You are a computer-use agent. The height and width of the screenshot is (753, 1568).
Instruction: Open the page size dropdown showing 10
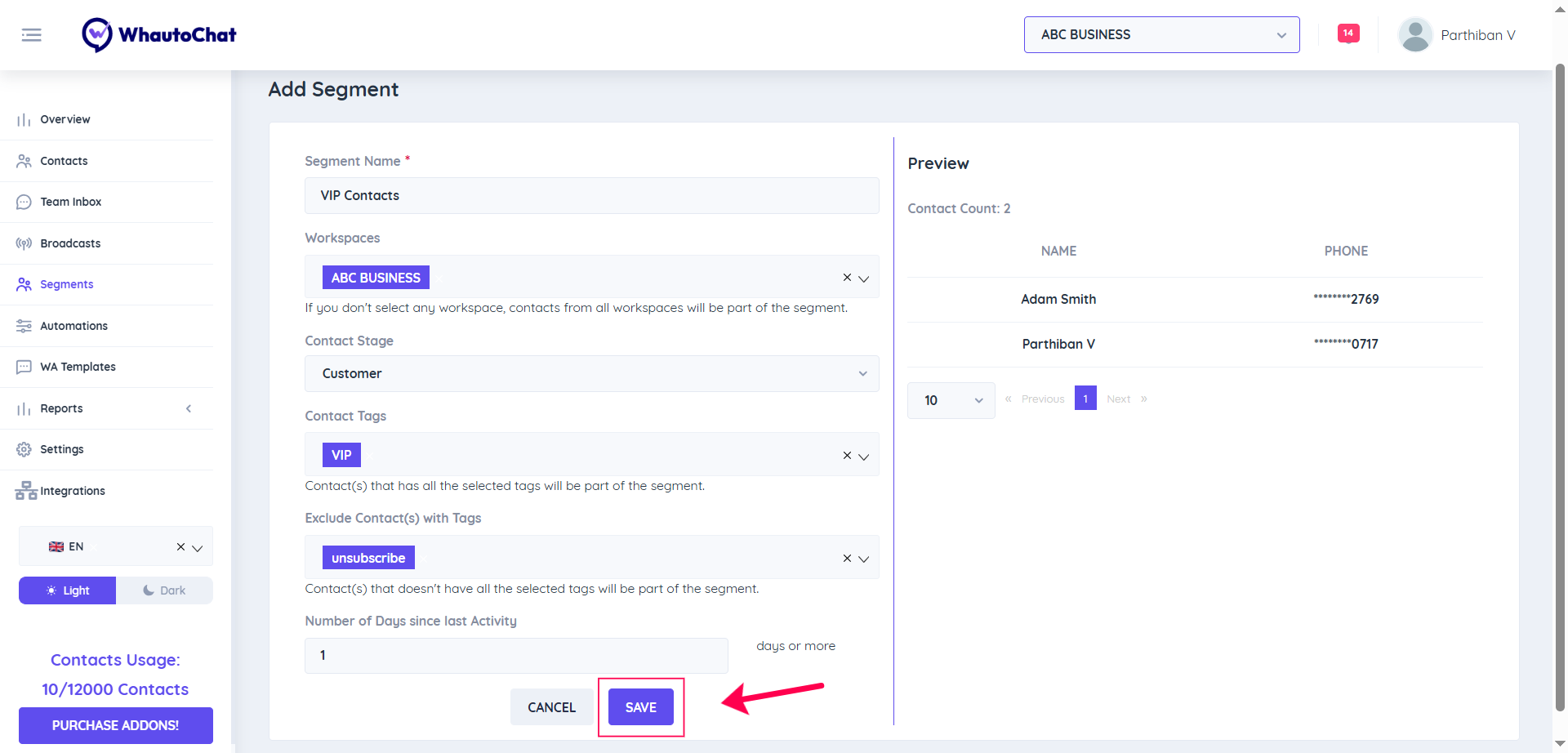pos(951,400)
